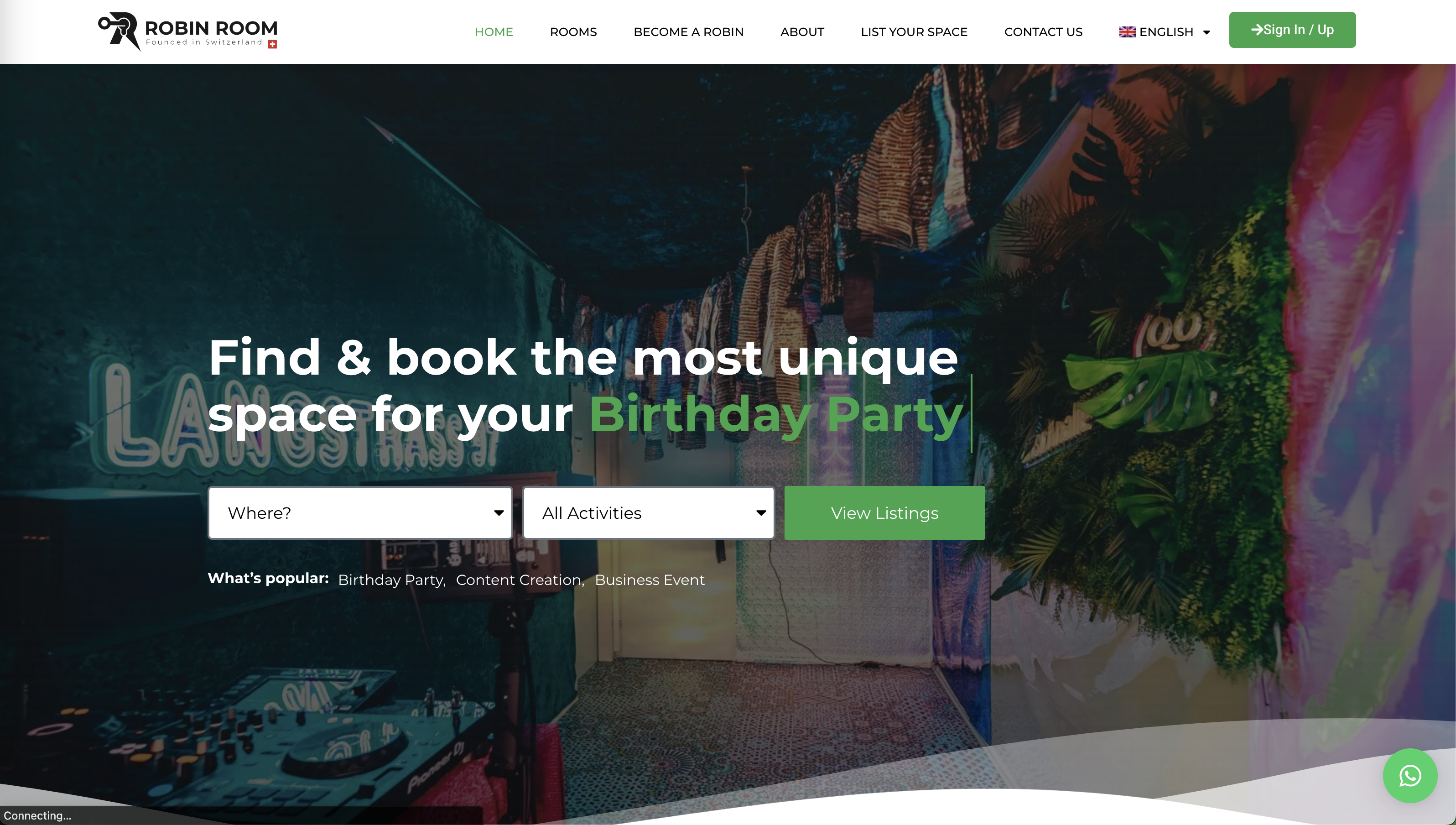Click the View Listings button
This screenshot has width=1456, height=825.
884,513
